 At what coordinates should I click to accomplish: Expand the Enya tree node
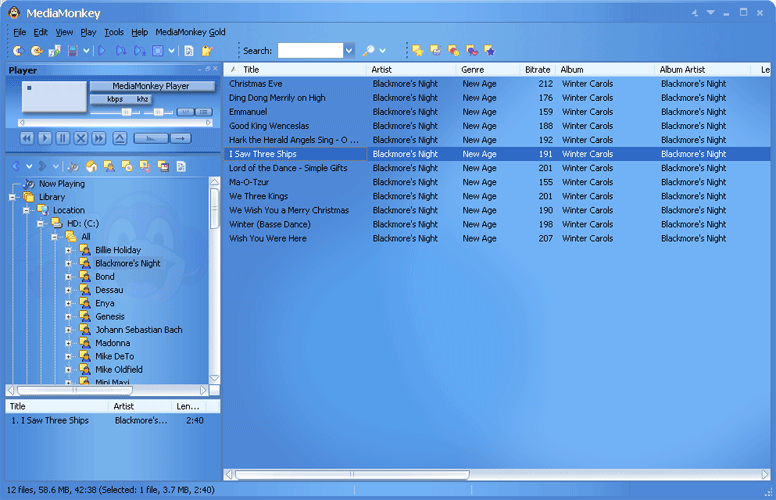coord(68,303)
